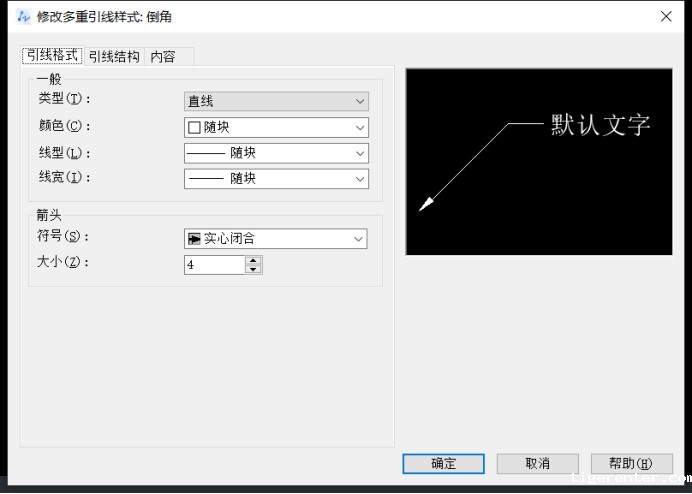Click the app icon in the title bar
The width and height of the screenshot is (692, 494).
[x=24, y=16]
